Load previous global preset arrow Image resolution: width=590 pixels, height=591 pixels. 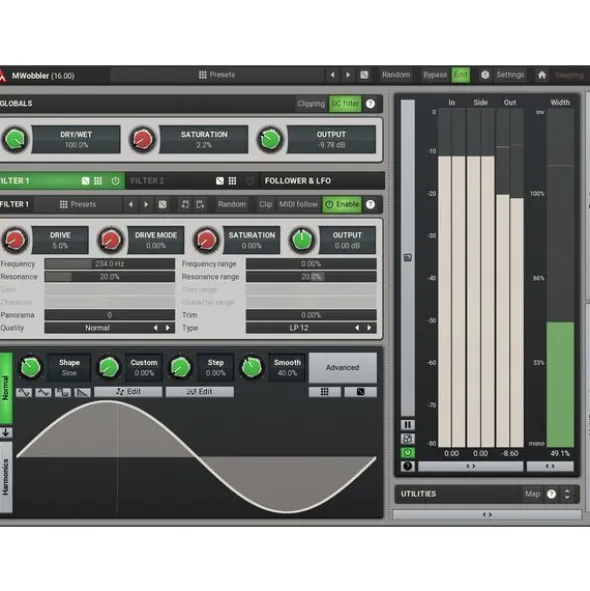[x=333, y=75]
